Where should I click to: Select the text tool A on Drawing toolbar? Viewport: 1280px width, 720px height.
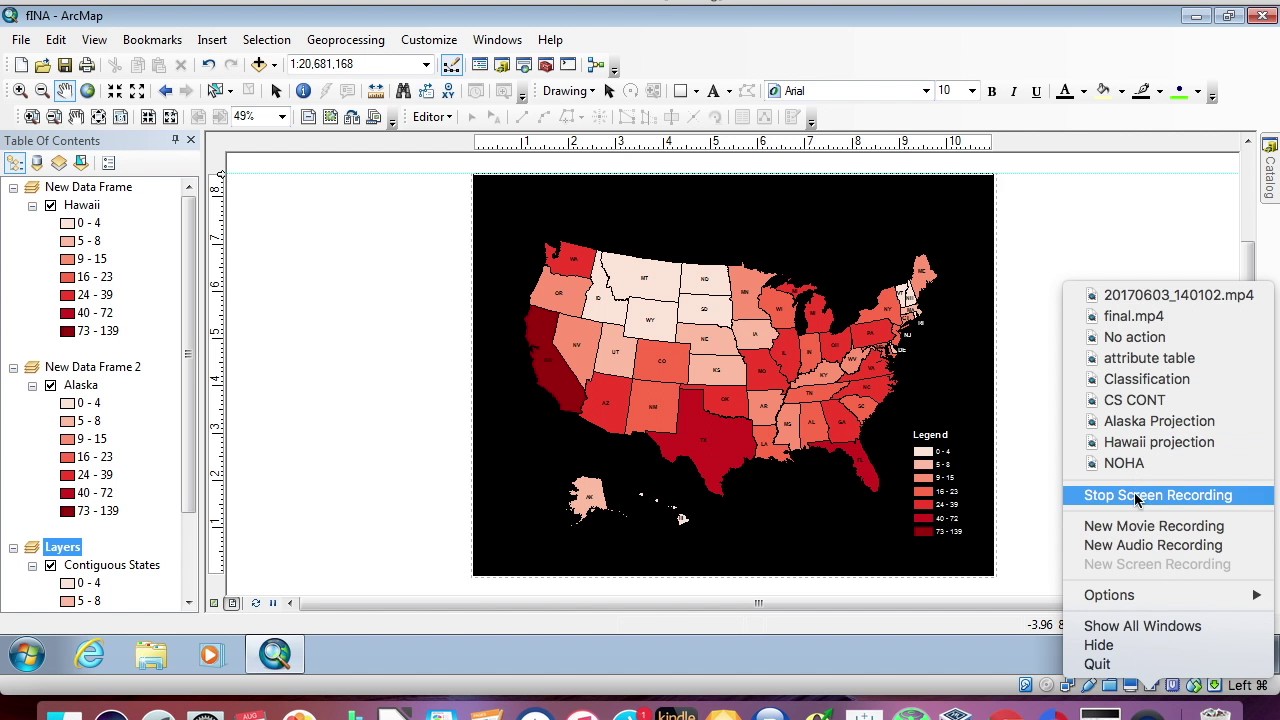coord(713,91)
